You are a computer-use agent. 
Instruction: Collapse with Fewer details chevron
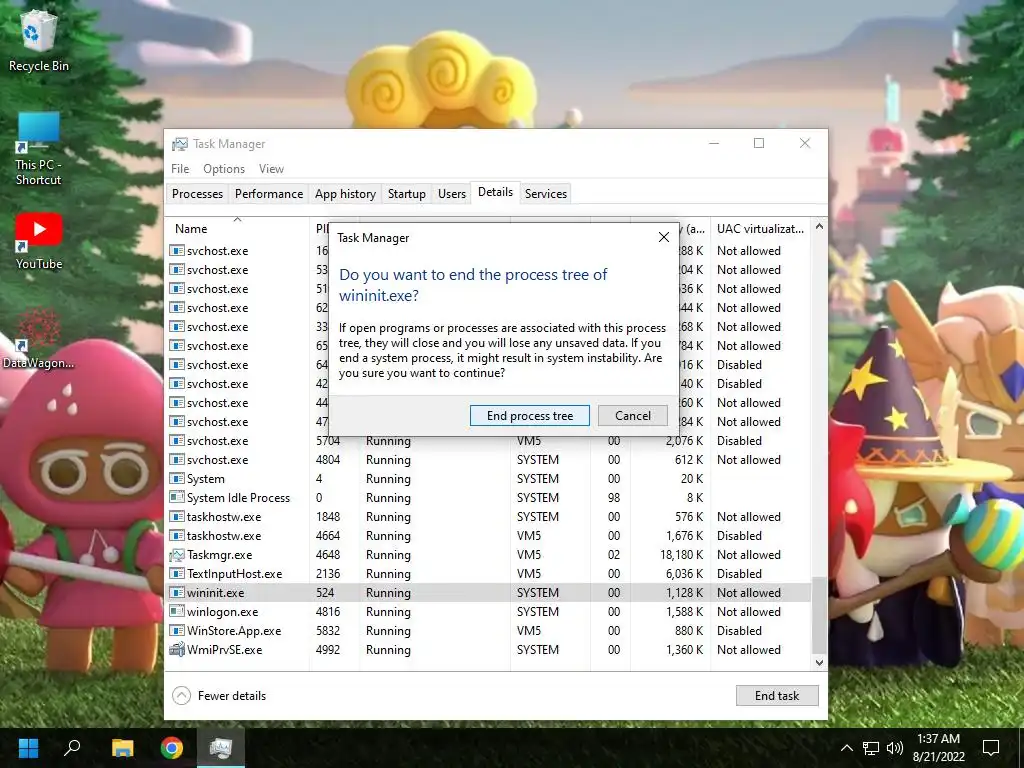(182, 696)
